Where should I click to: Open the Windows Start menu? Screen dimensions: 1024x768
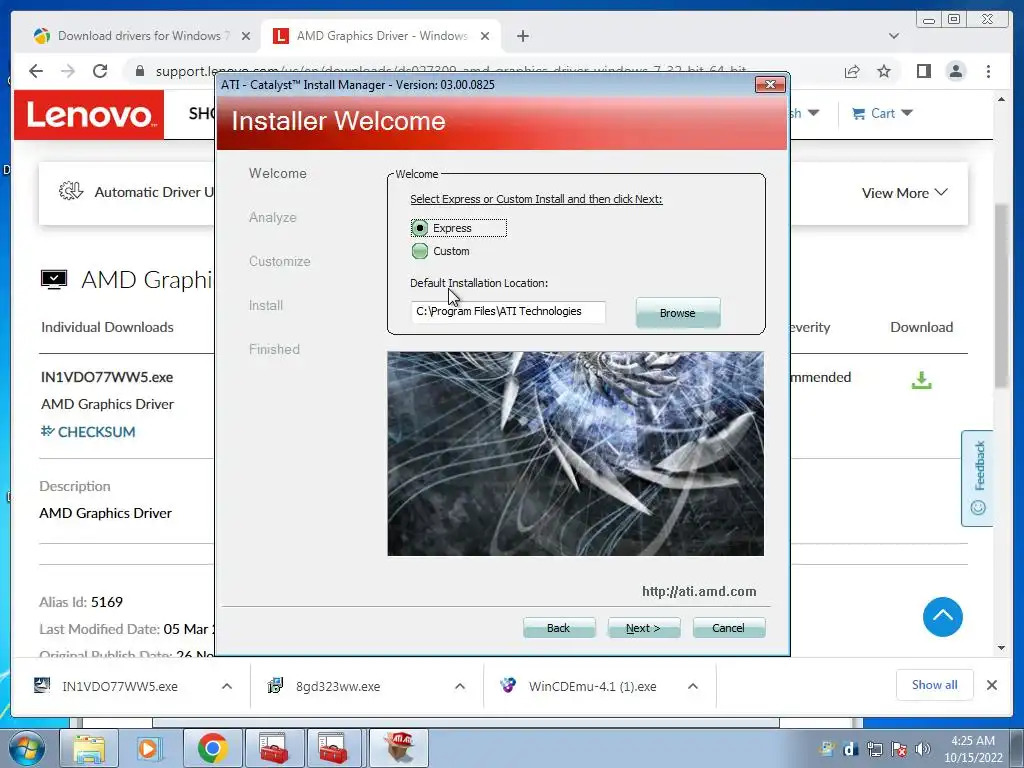pos(26,748)
